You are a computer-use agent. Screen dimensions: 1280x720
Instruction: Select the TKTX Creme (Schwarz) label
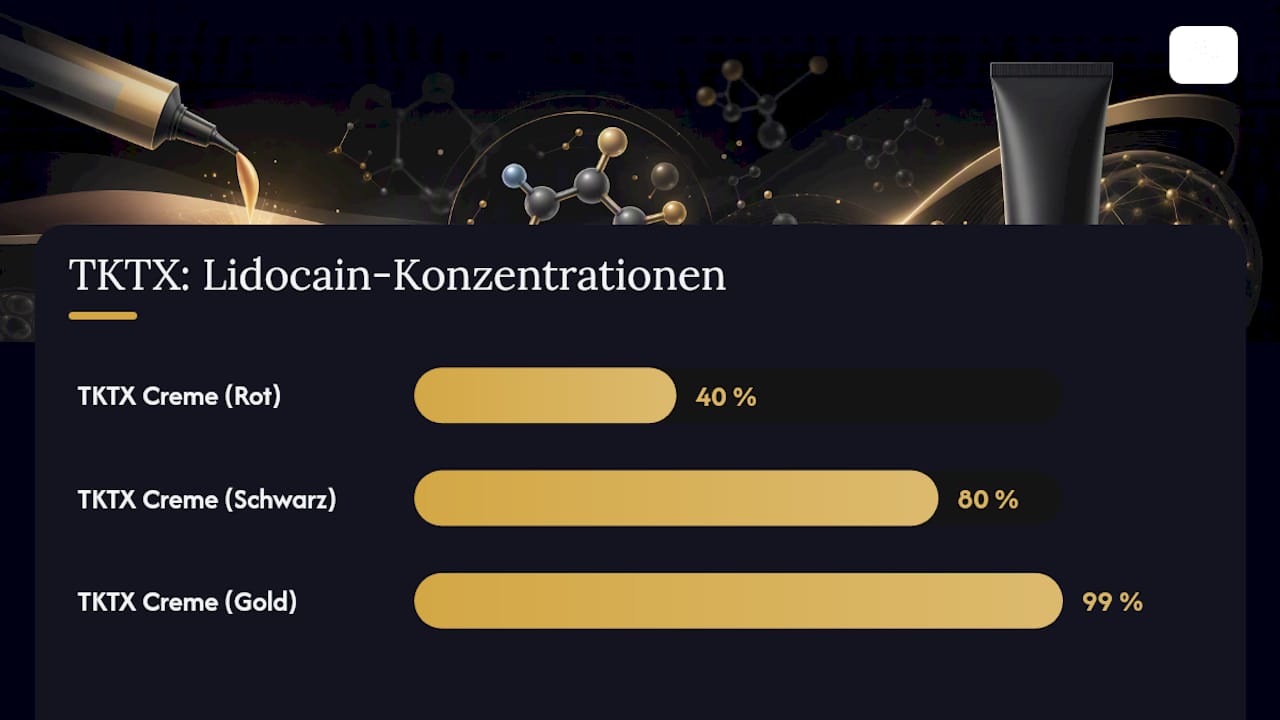tap(207, 499)
